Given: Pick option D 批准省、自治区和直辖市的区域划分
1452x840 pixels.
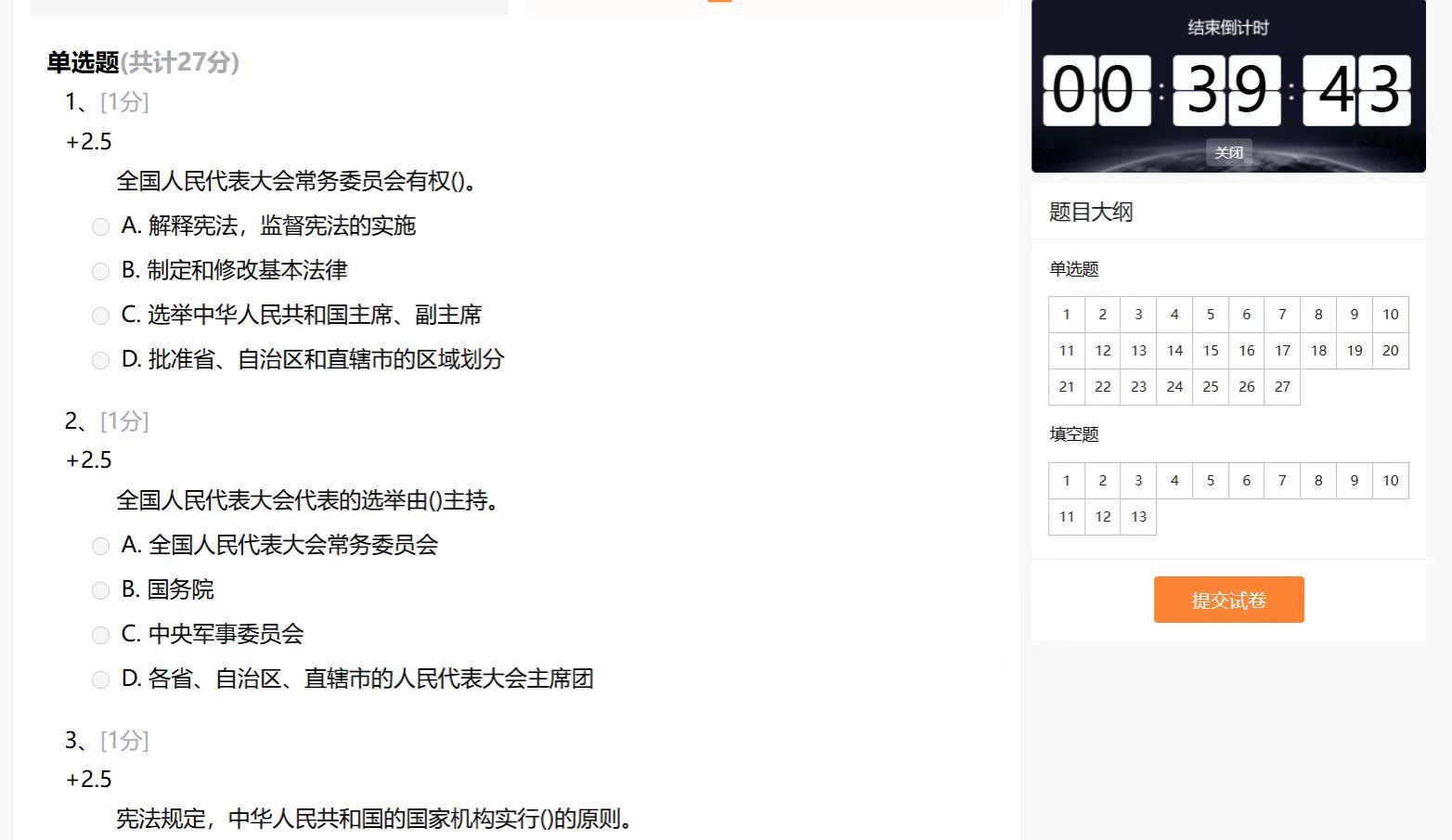Looking at the screenshot, I should [100, 360].
